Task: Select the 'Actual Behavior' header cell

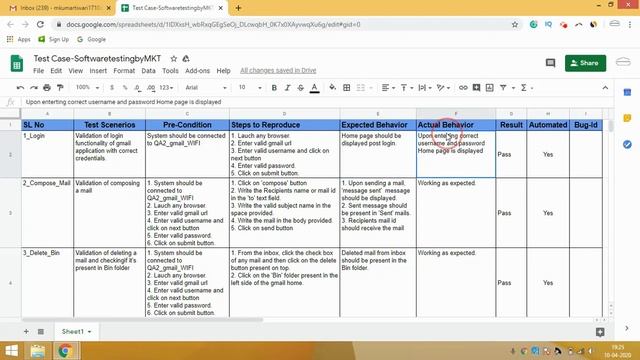Action: click(456, 125)
